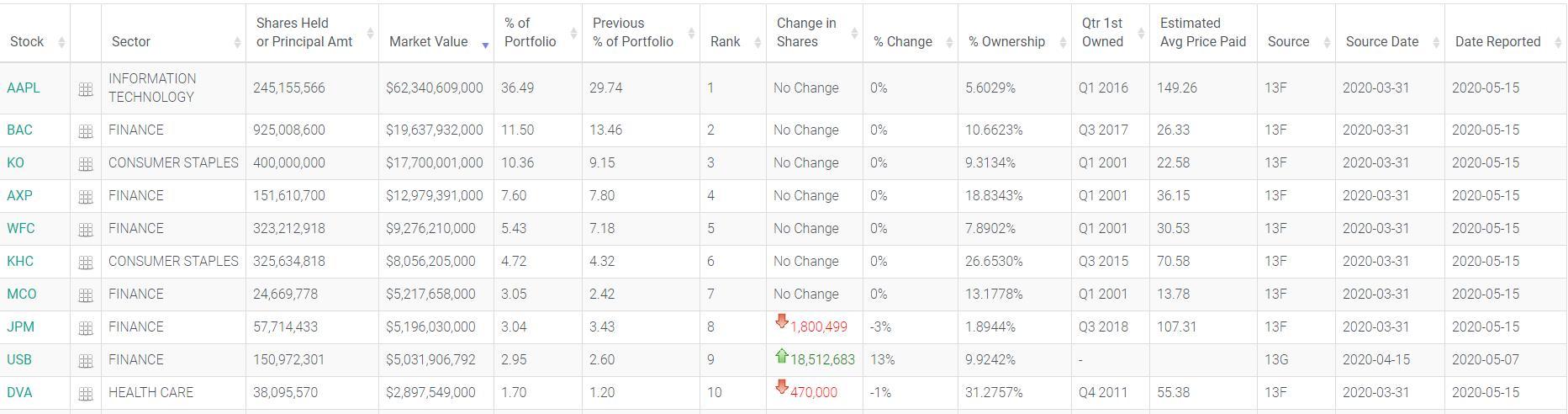Sort by Date Reported column
This screenshot has height=414, width=1568.
click(1497, 41)
